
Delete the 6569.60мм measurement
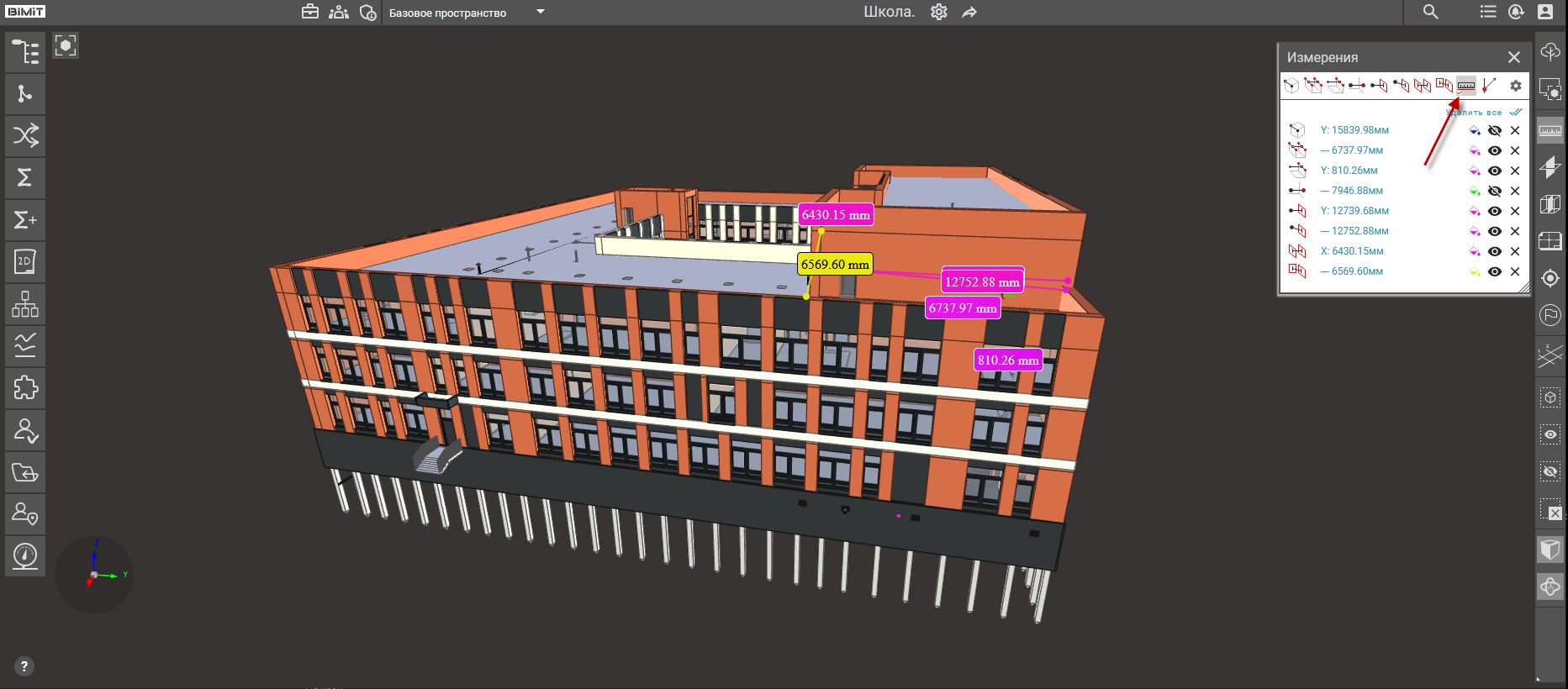click(x=1514, y=271)
